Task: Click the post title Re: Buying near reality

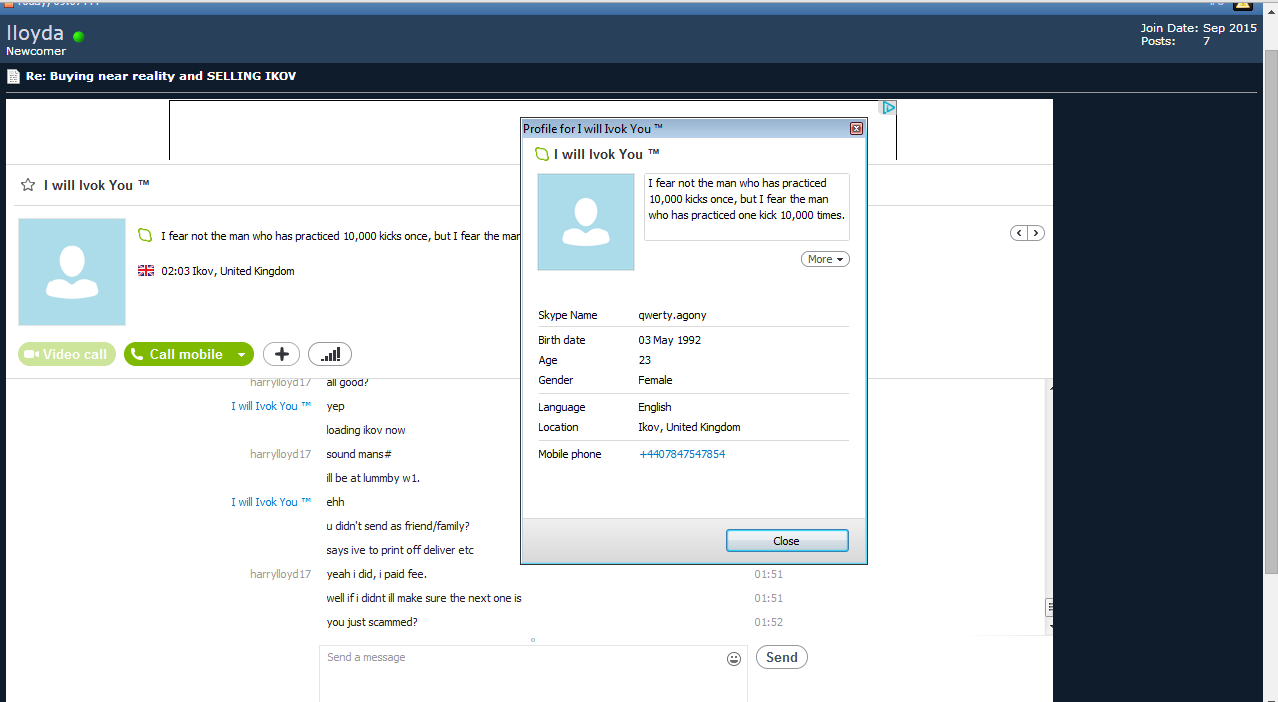Action: coord(161,76)
